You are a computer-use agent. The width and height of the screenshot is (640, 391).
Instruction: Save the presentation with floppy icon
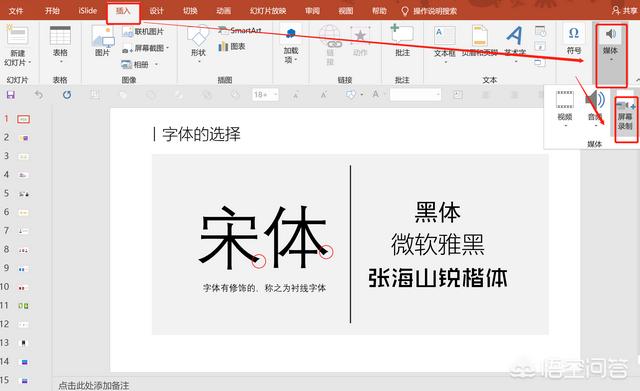(x=11, y=95)
